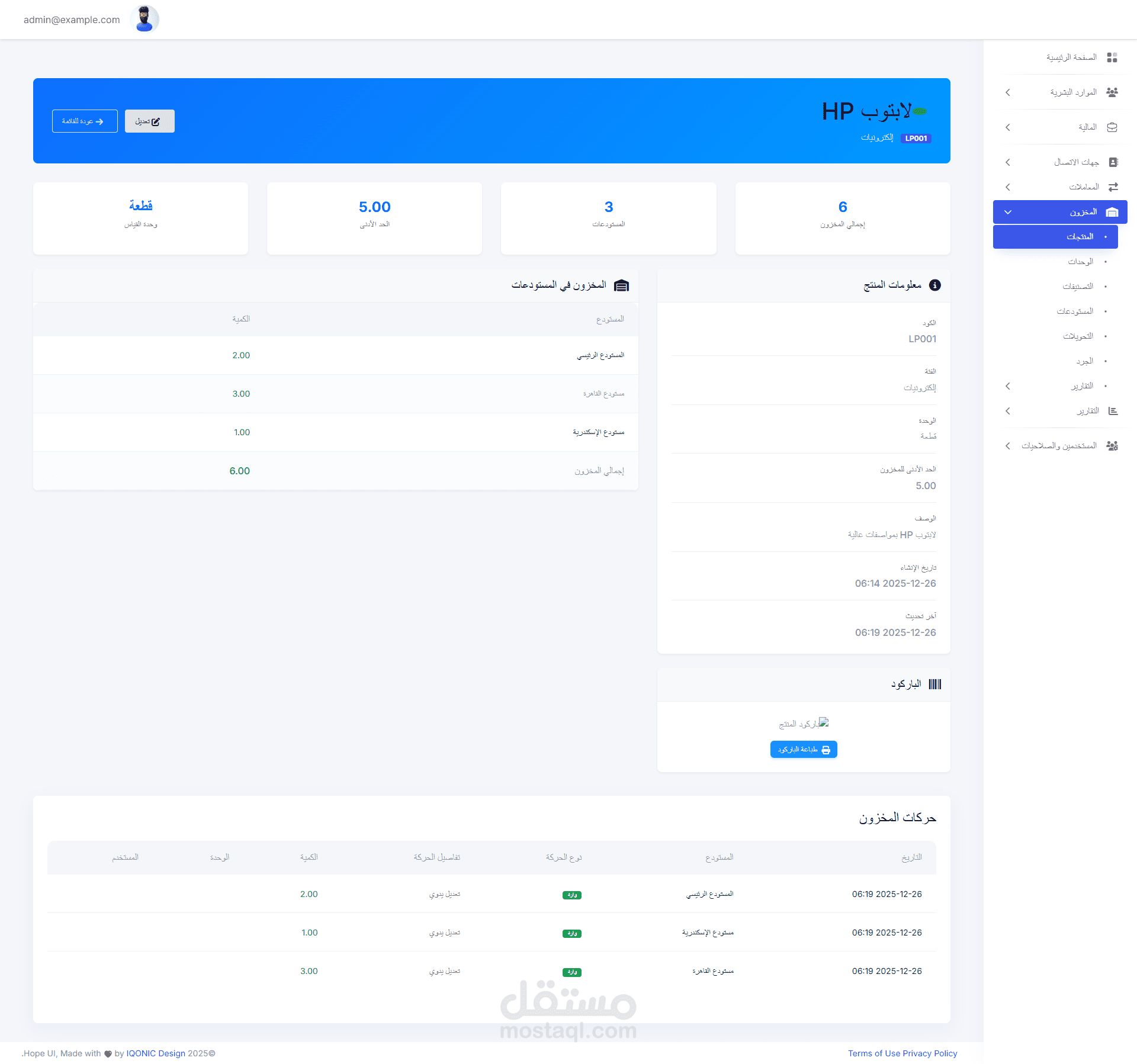Collapse the expanded المخزون section
Image resolution: width=1137 pixels, height=1064 pixels.
coord(1008,211)
